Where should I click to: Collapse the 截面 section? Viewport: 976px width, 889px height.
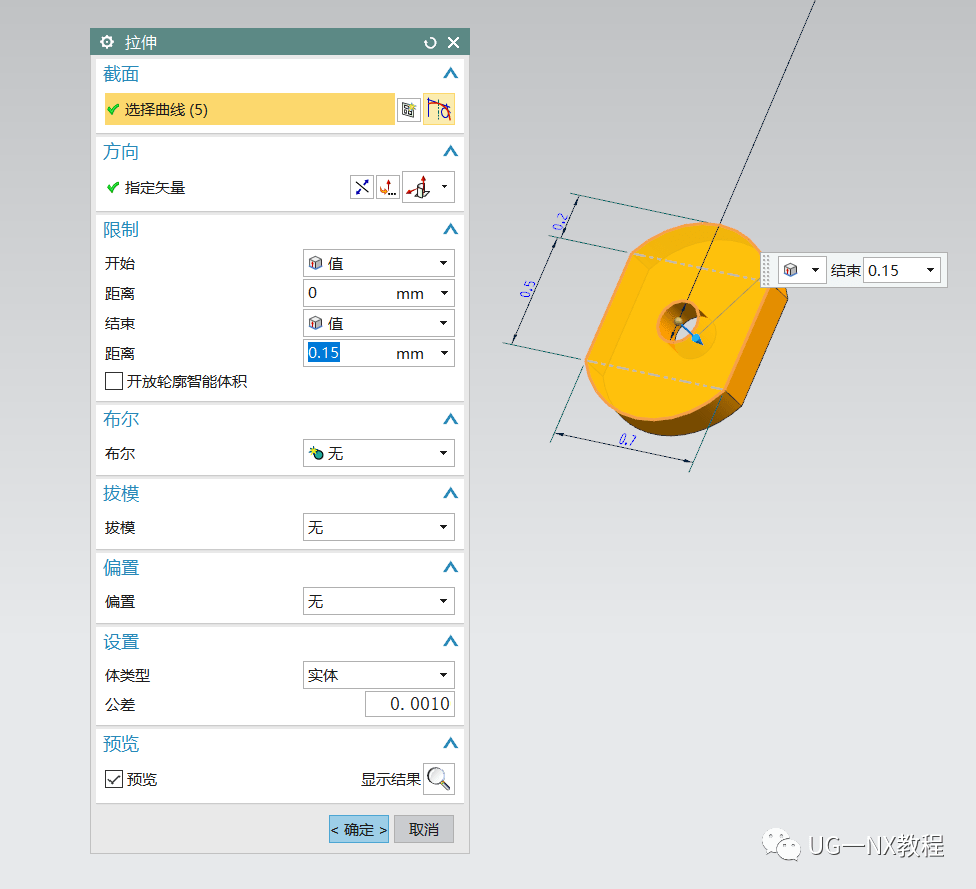tap(451, 73)
